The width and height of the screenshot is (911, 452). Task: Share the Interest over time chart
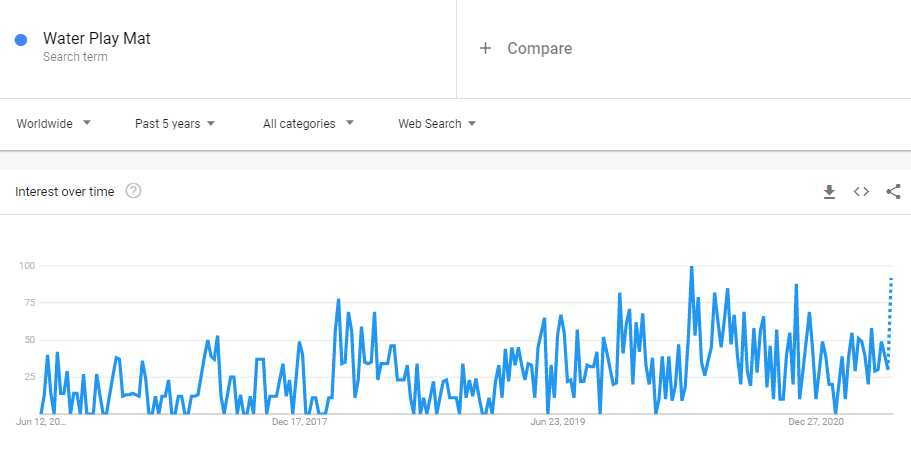click(894, 192)
